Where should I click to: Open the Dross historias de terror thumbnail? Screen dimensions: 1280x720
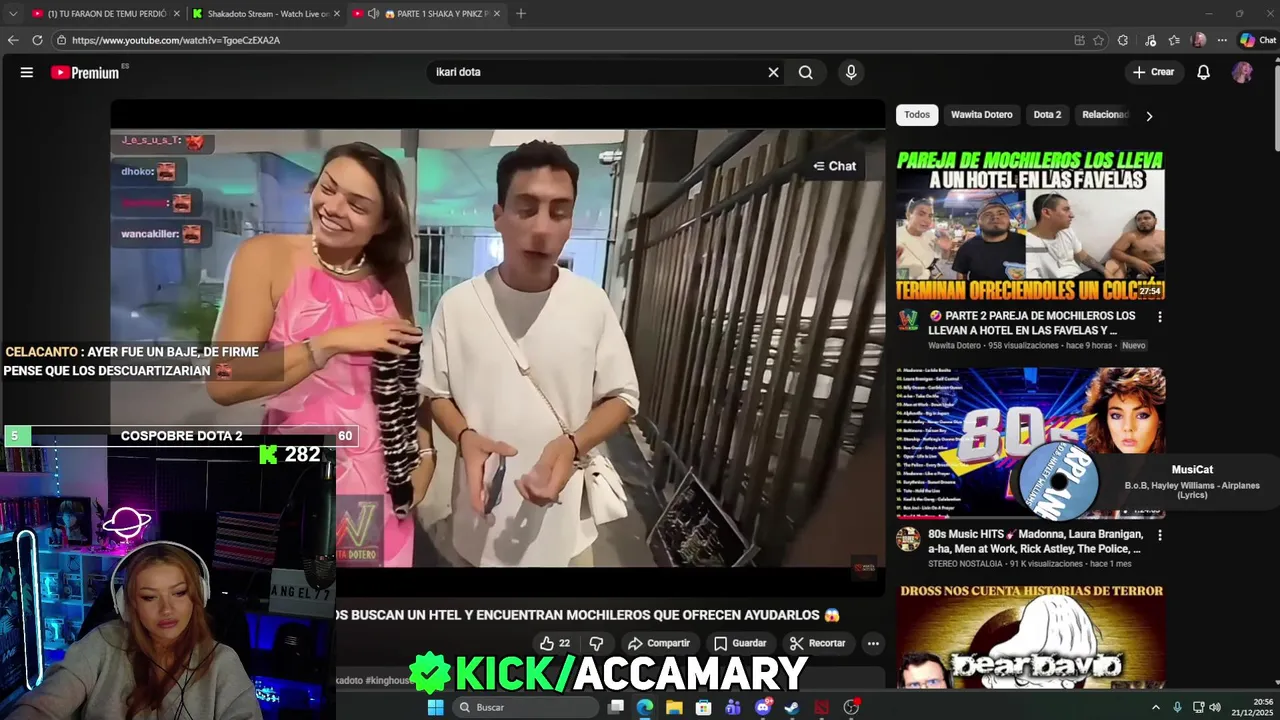tap(1030, 637)
